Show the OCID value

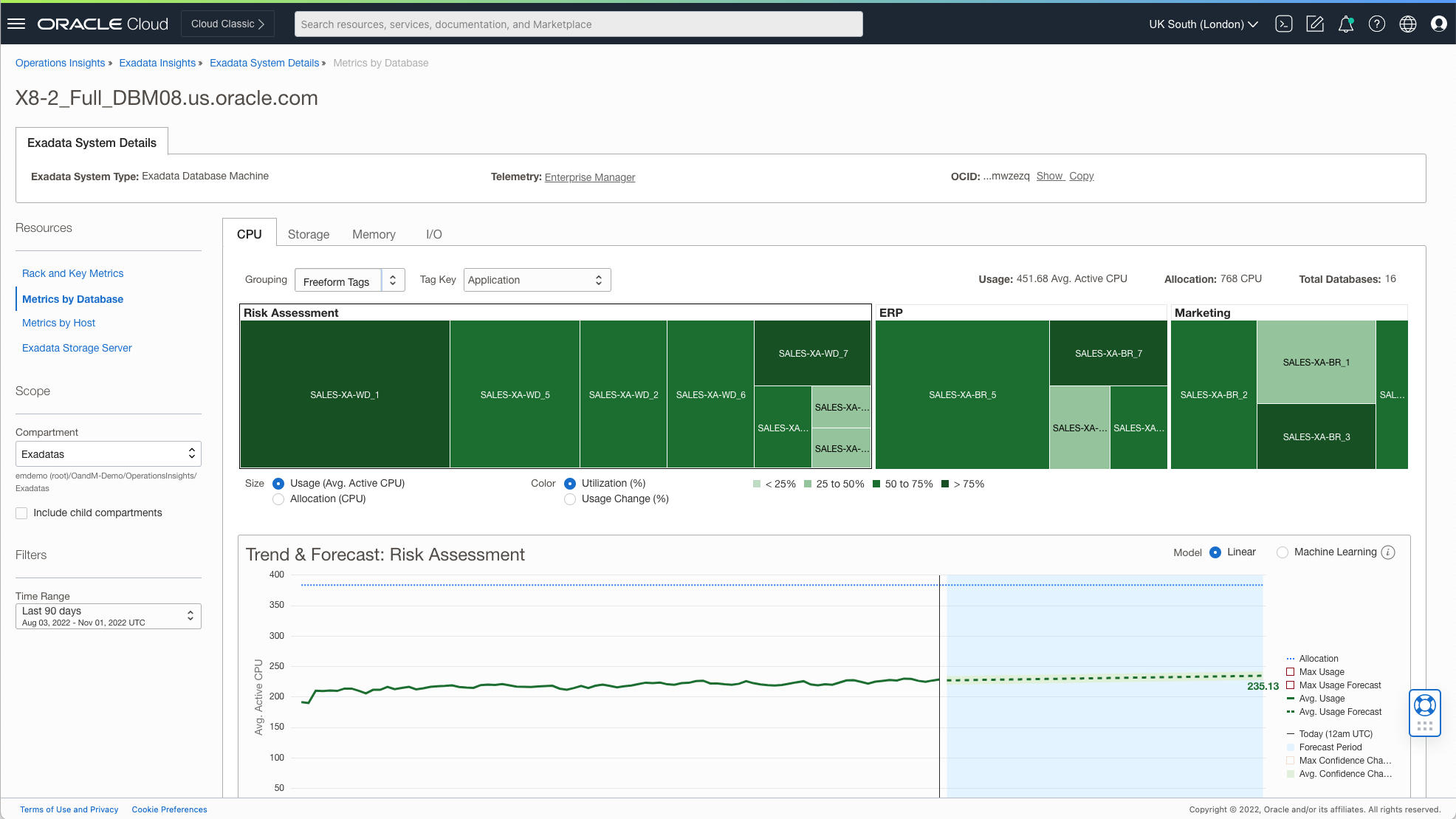pyautogui.click(x=1050, y=176)
